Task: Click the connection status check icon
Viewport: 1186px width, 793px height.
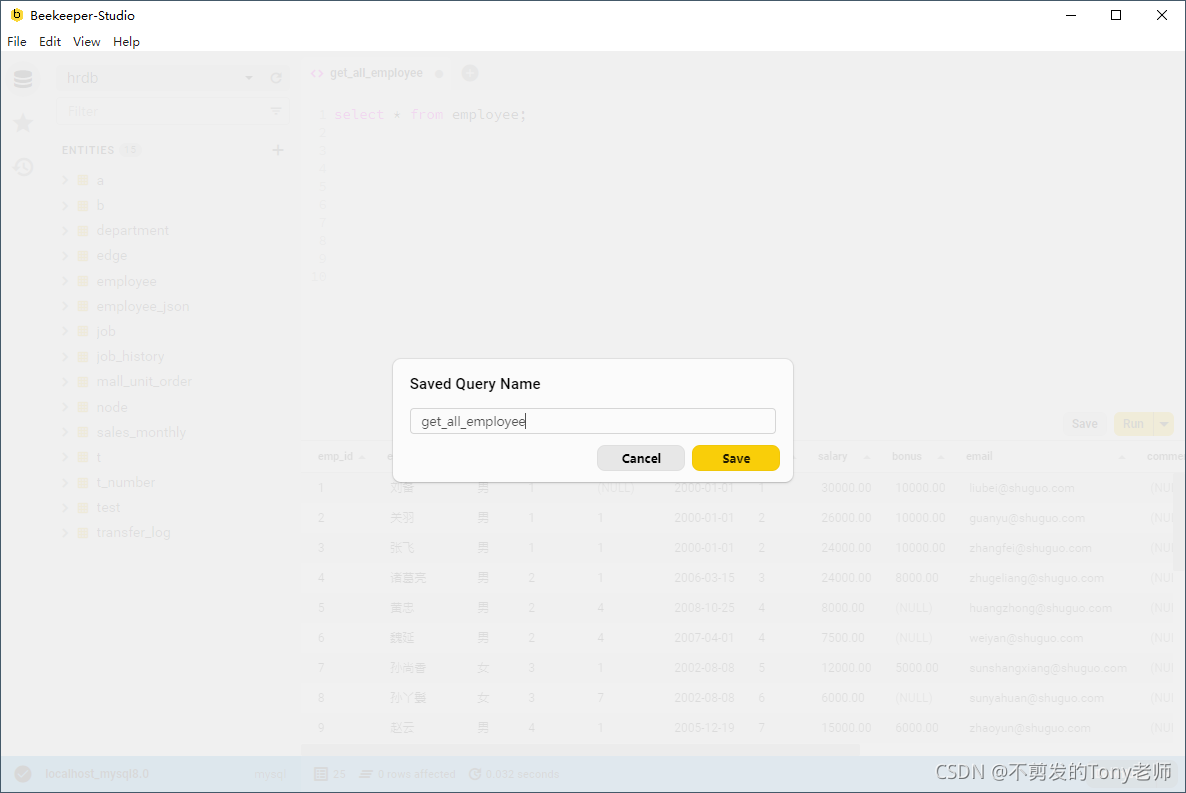Action: coord(23,774)
